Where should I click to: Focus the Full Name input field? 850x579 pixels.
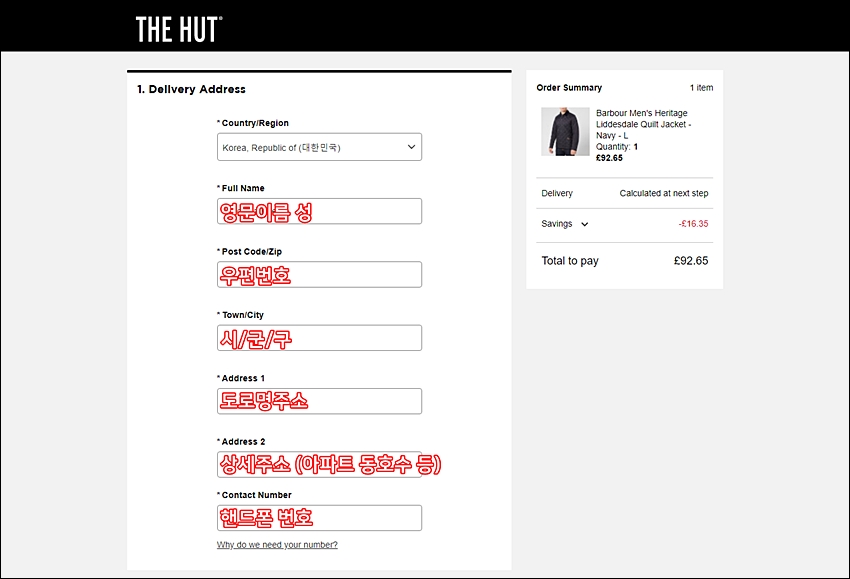(x=319, y=211)
